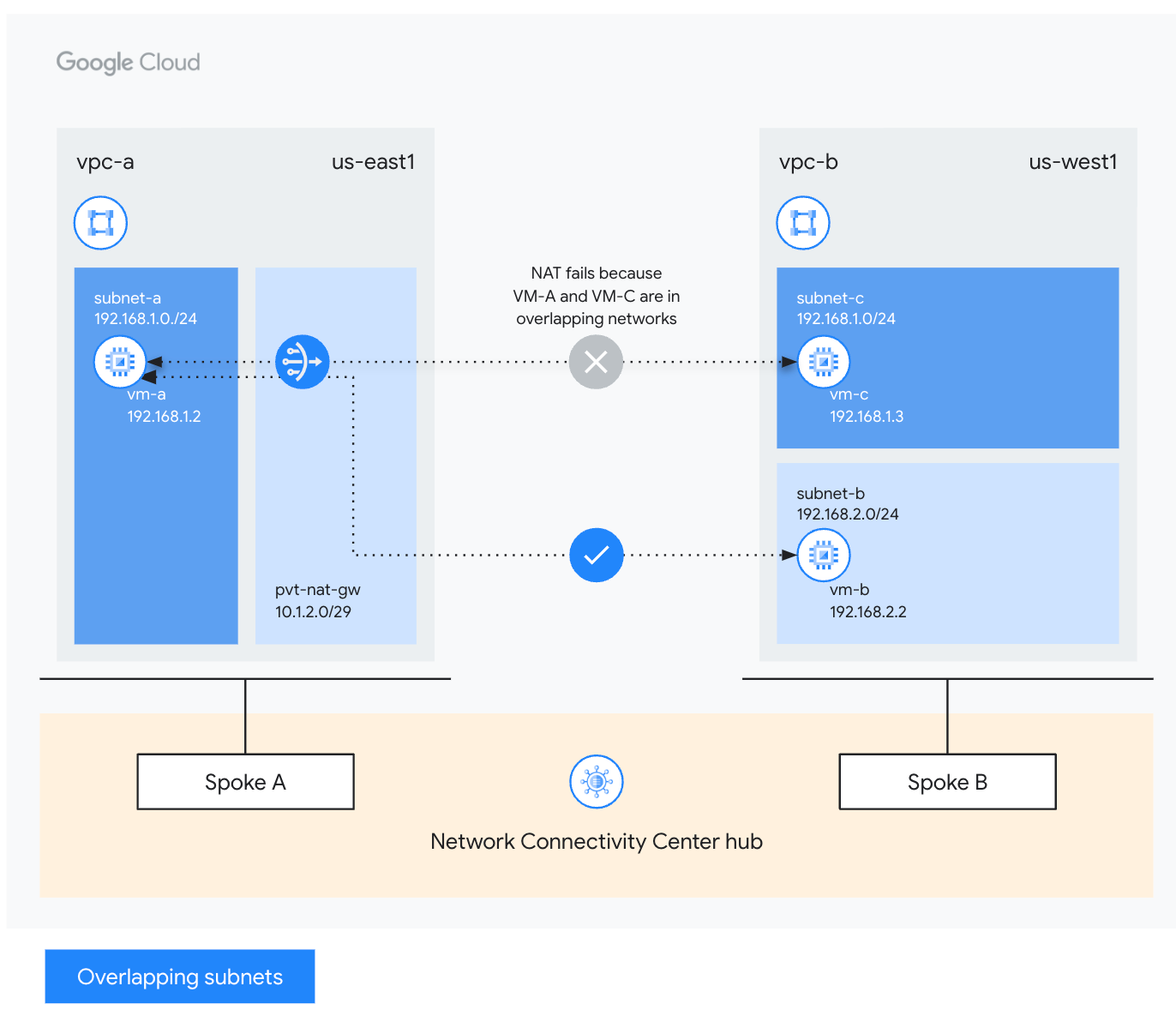Screen dimensions: 1176x1010
Task: Click the pvt-nat-gw 10.1.2.0/29 label
Action: pos(317,601)
